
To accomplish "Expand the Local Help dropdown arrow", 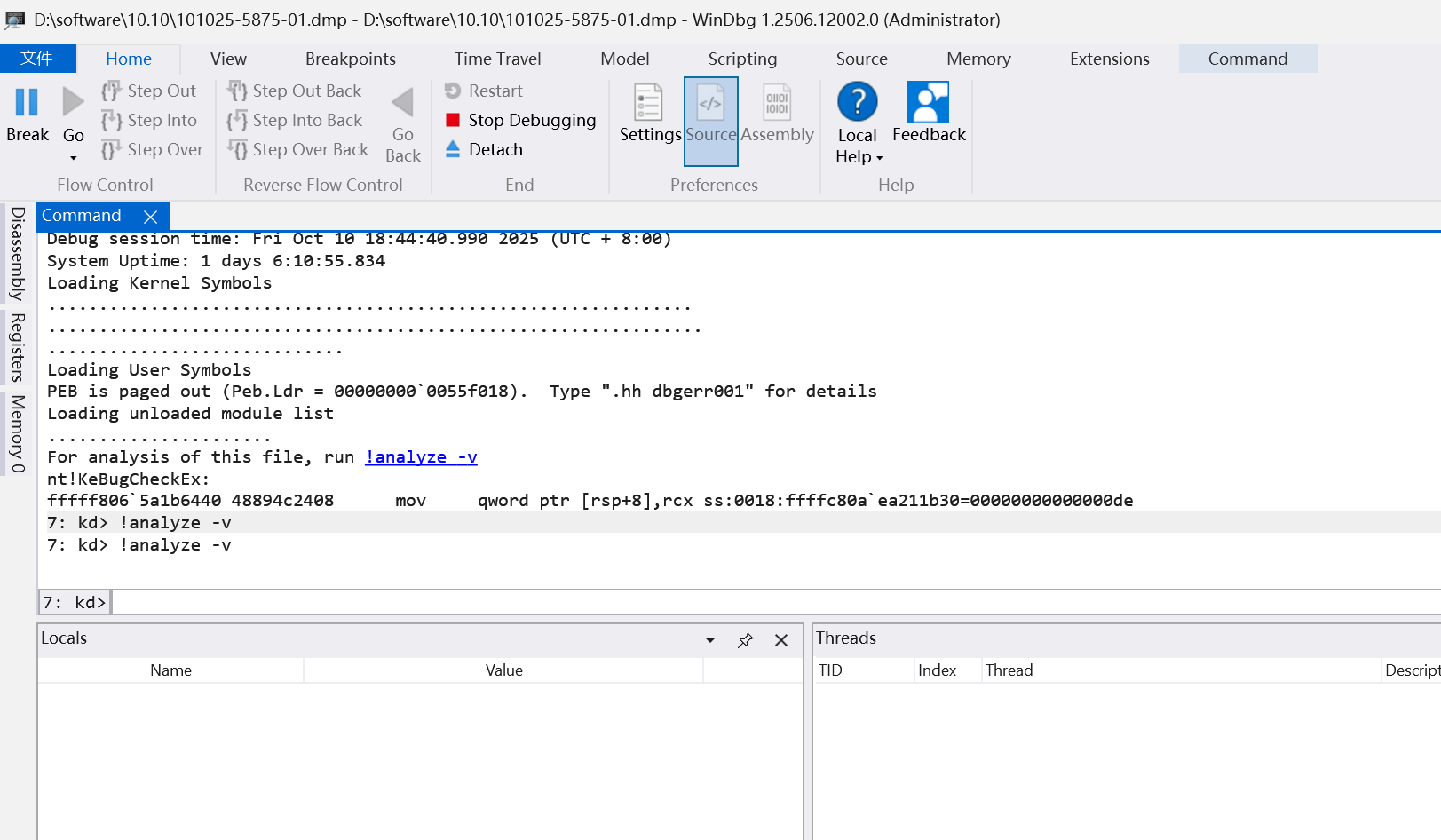I will [880, 158].
